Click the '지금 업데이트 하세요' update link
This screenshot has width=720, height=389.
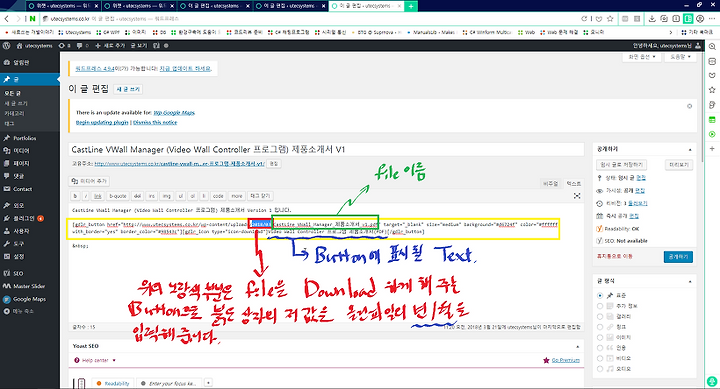click(185, 68)
